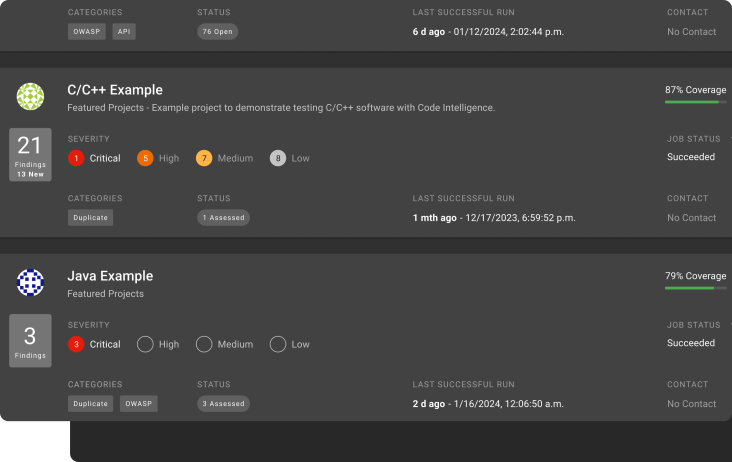Click the empty Medium circle in Java Example
The width and height of the screenshot is (732, 462).
[x=204, y=344]
